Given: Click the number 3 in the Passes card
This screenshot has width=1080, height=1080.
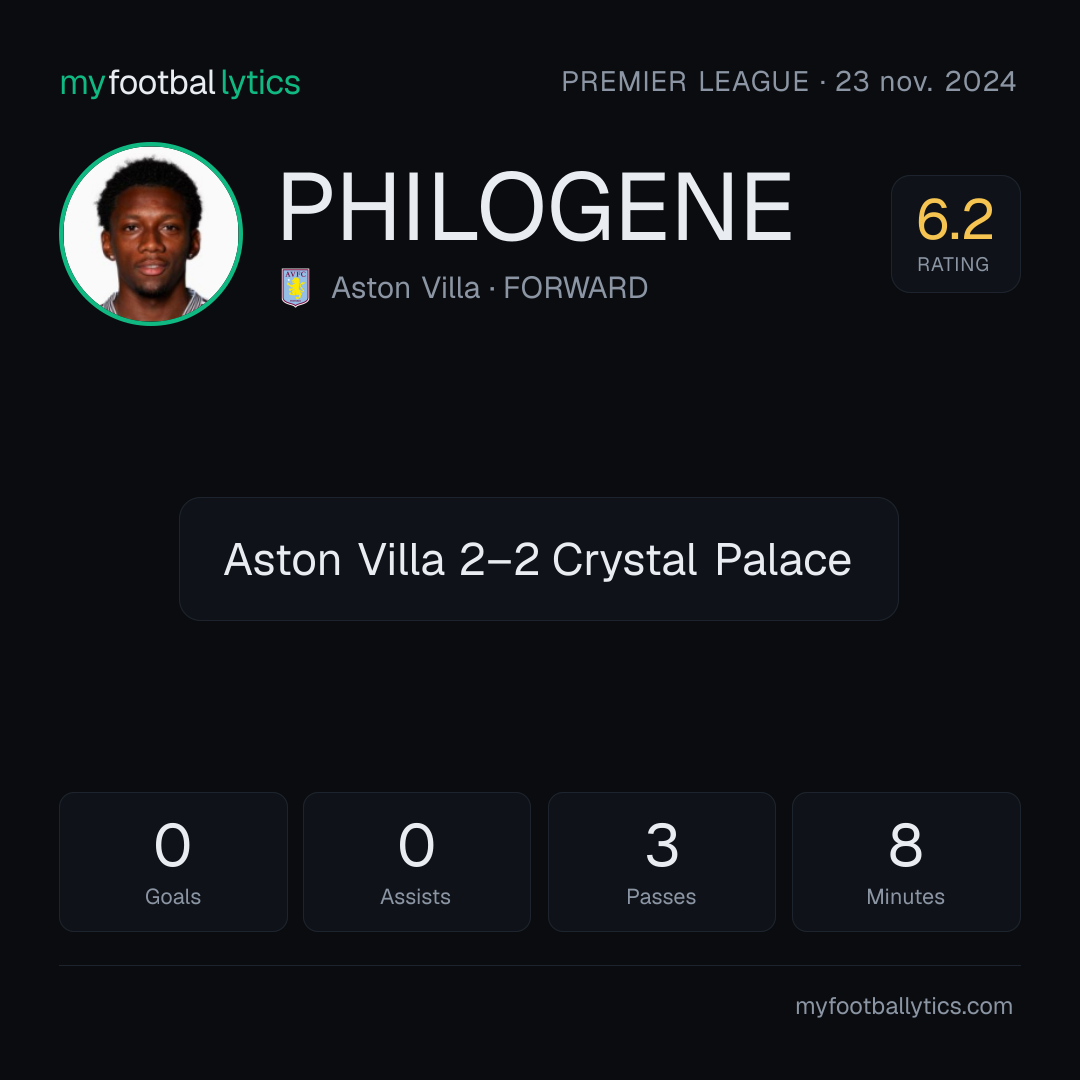Looking at the screenshot, I should click(x=662, y=844).
